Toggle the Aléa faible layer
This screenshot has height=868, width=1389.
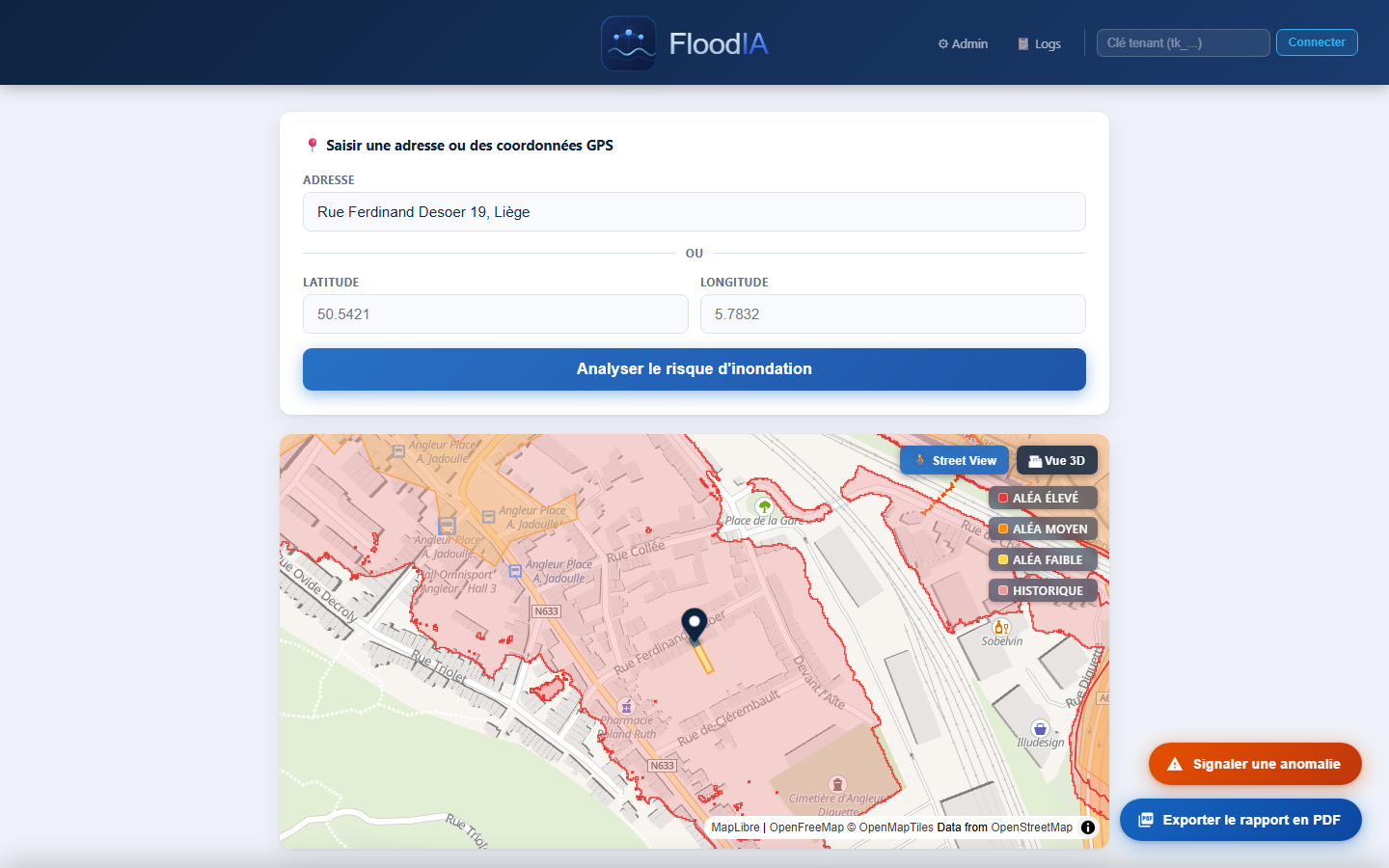click(x=1043, y=559)
